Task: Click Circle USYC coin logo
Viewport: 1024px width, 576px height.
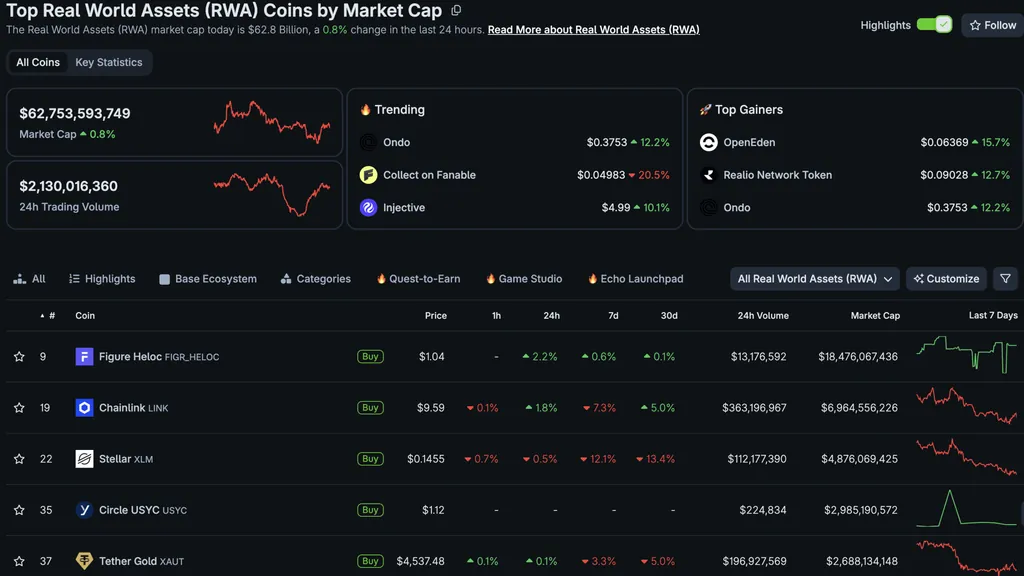Action: point(84,510)
